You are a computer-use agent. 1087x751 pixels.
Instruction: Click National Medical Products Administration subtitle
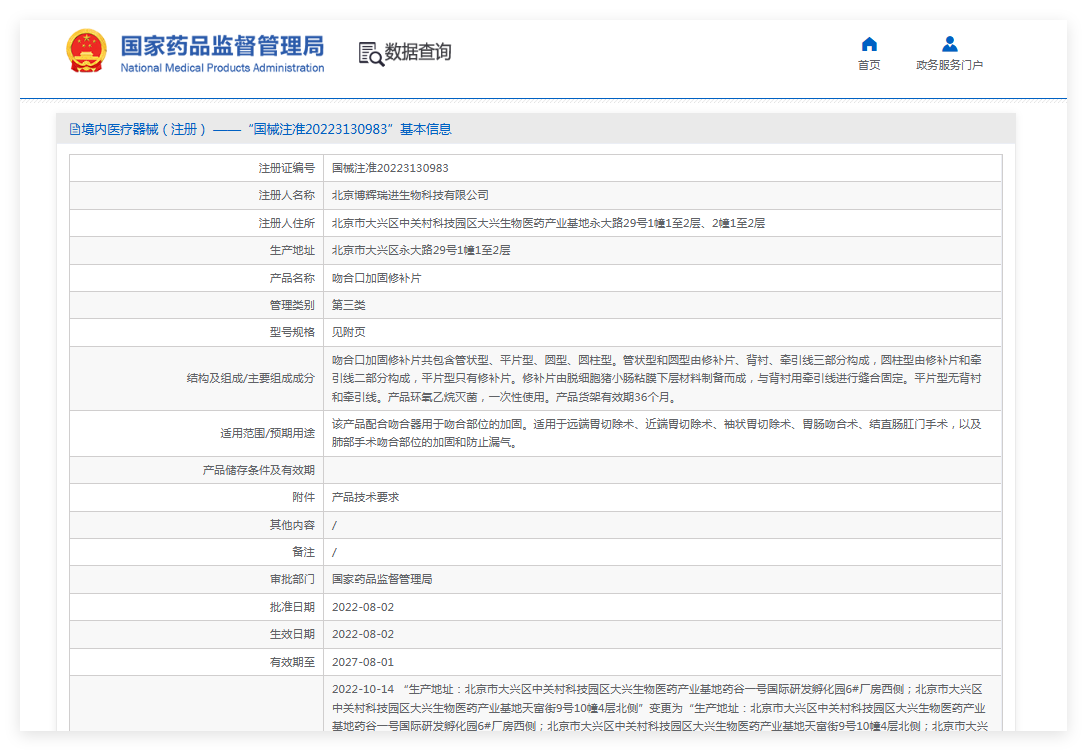(222, 68)
